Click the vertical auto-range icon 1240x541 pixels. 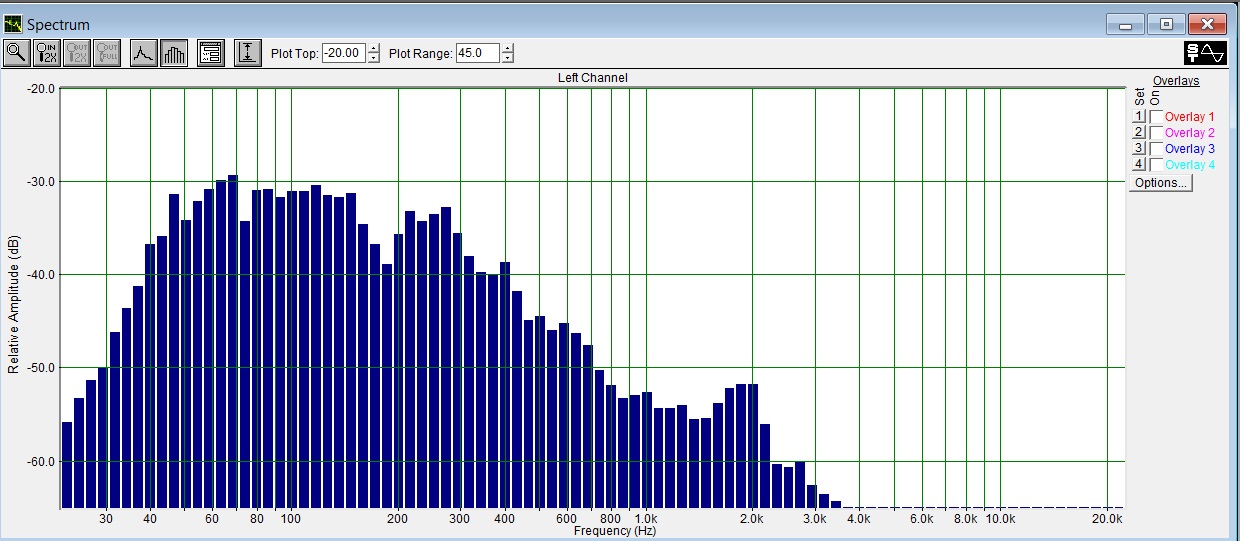[x=247, y=53]
